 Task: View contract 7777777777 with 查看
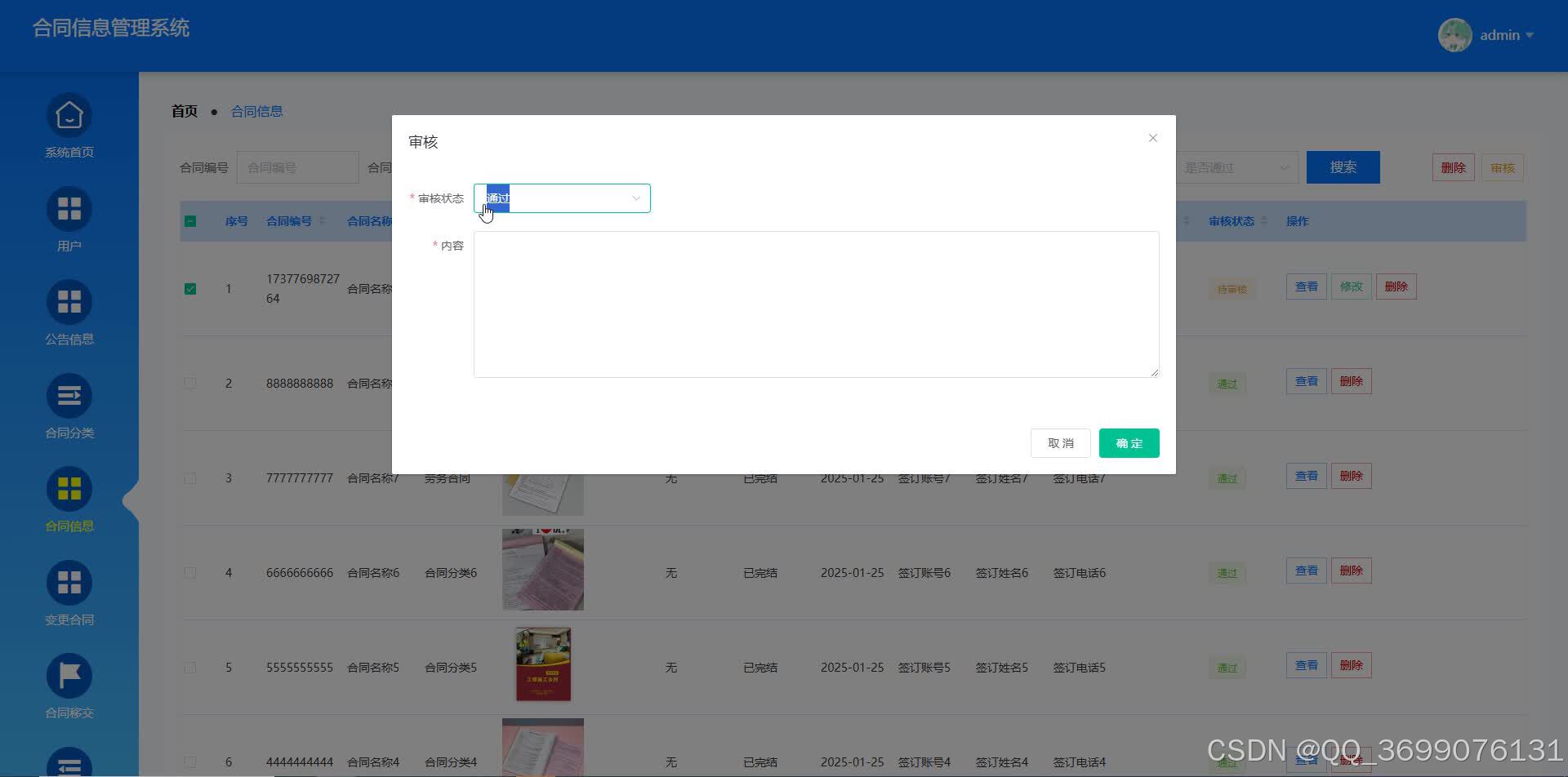click(x=1307, y=476)
